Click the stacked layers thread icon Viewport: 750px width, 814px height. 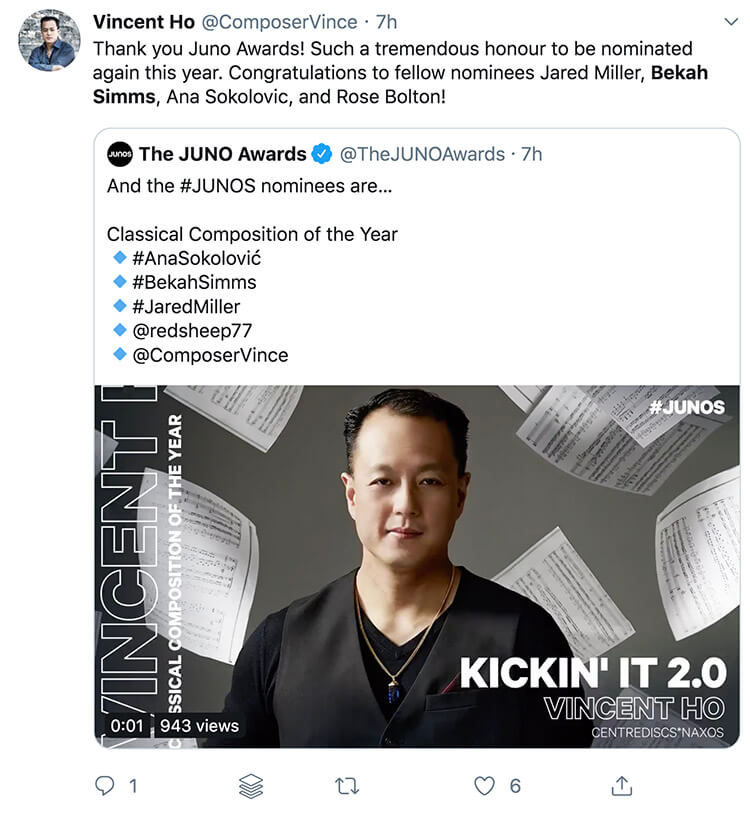pos(251,786)
